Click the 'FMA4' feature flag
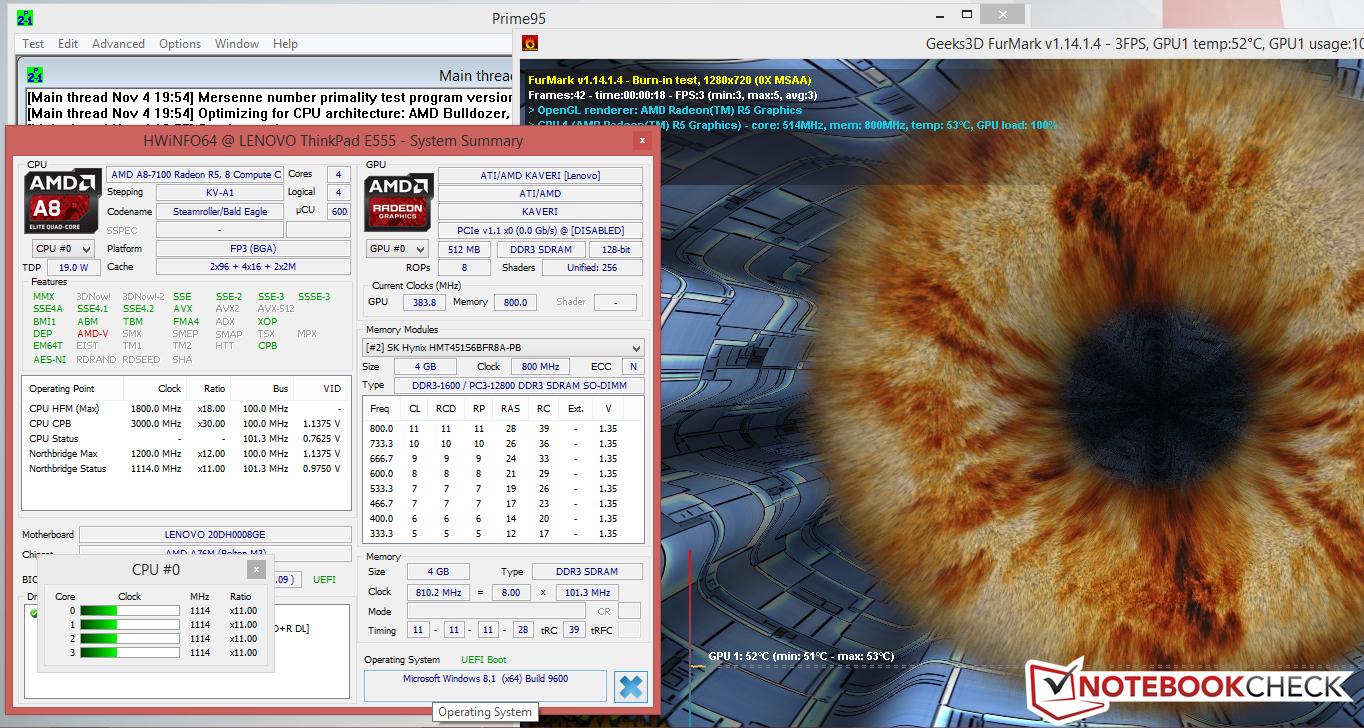Screen dimensions: 1364x728 [x=186, y=322]
